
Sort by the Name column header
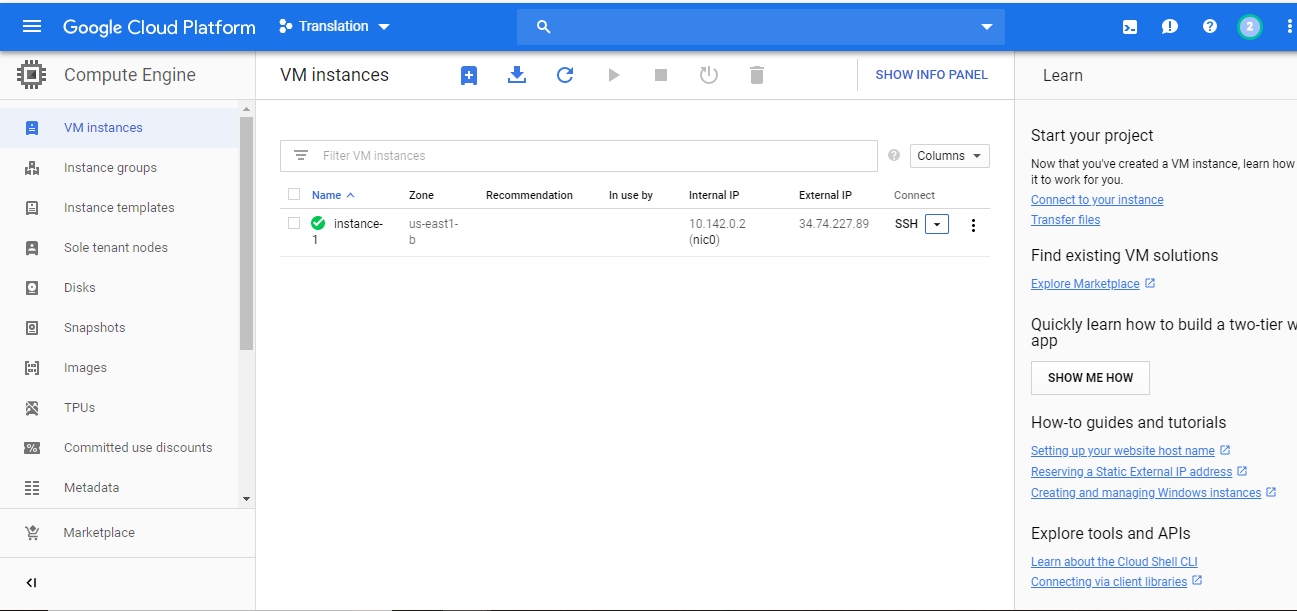[x=333, y=195]
